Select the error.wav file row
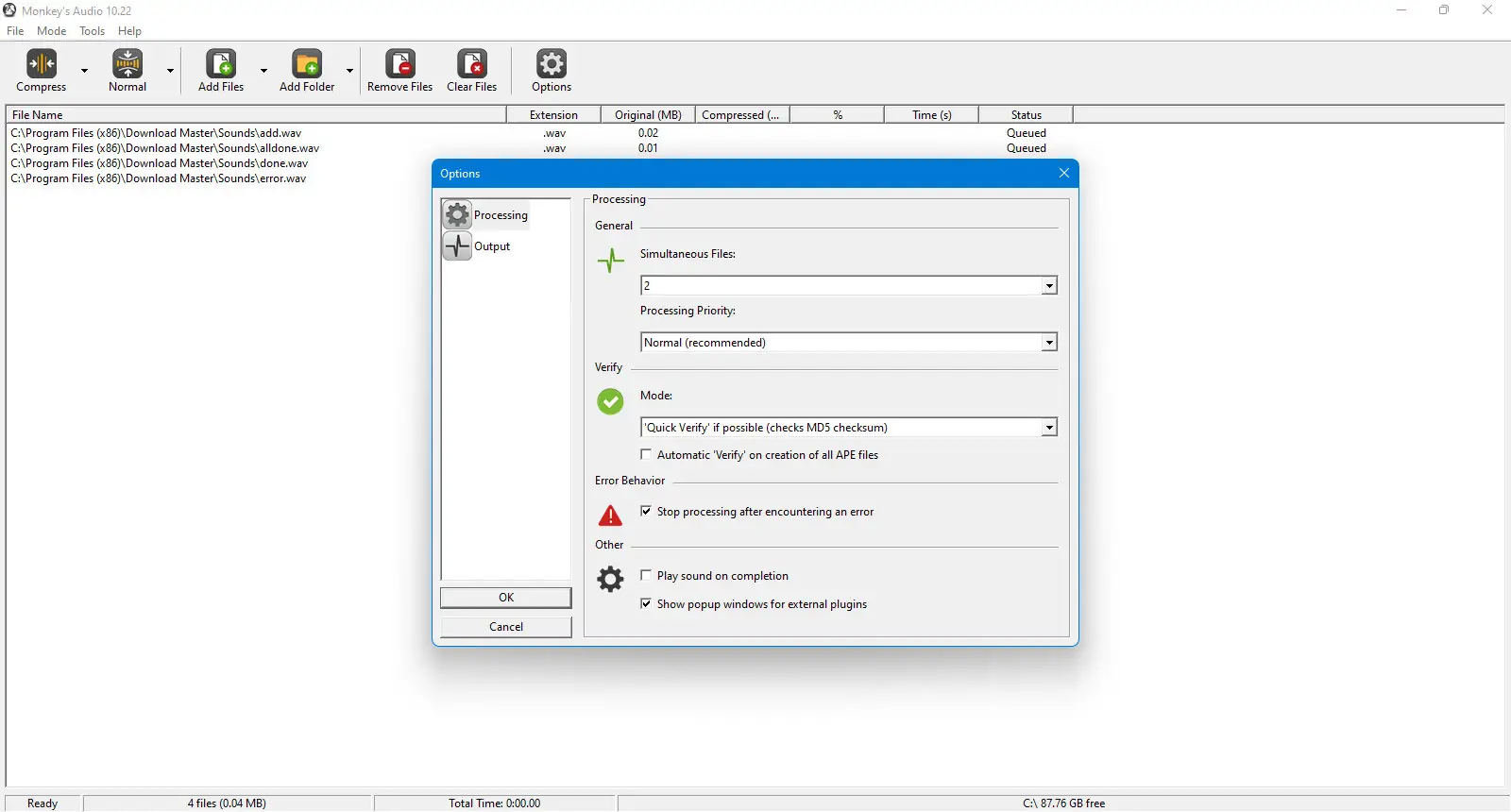 (158, 178)
